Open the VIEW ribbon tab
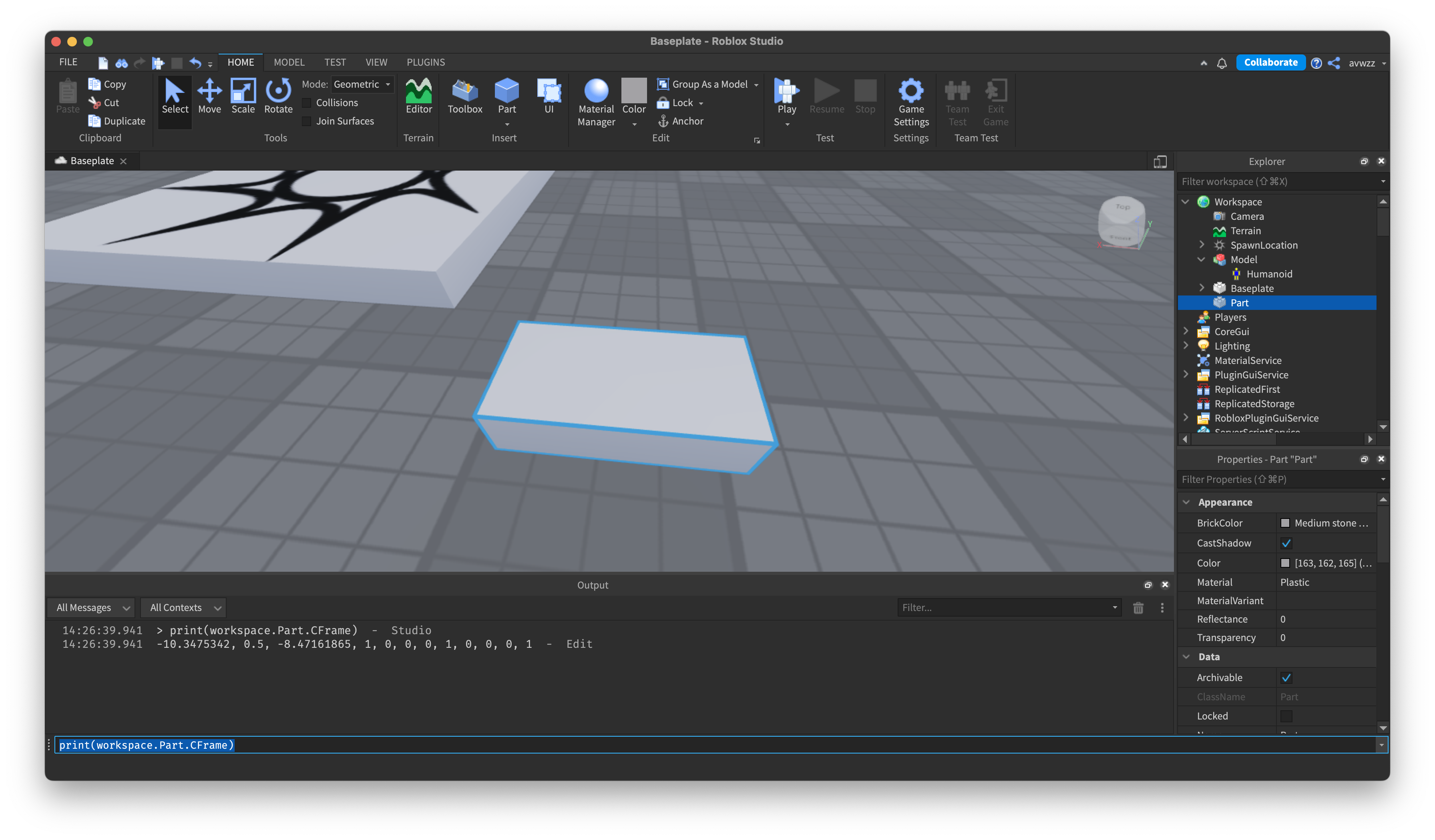 [x=376, y=62]
